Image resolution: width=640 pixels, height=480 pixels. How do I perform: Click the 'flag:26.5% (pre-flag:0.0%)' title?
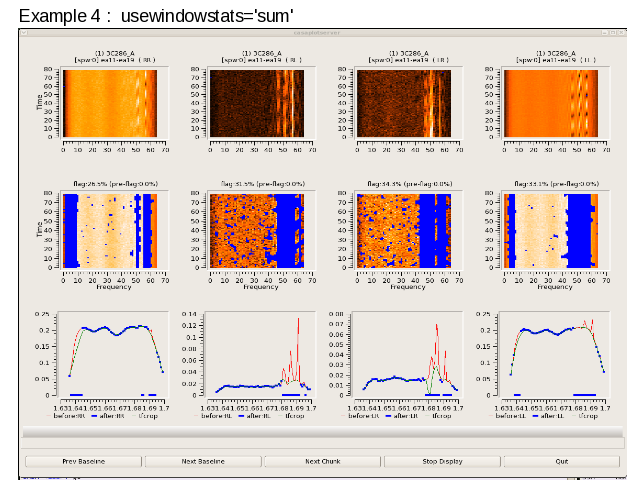pos(116,184)
